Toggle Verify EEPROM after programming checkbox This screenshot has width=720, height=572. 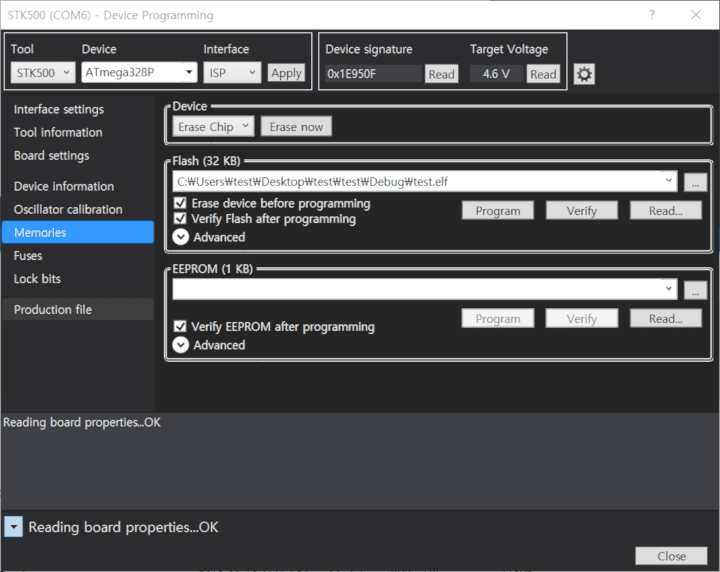(x=180, y=326)
